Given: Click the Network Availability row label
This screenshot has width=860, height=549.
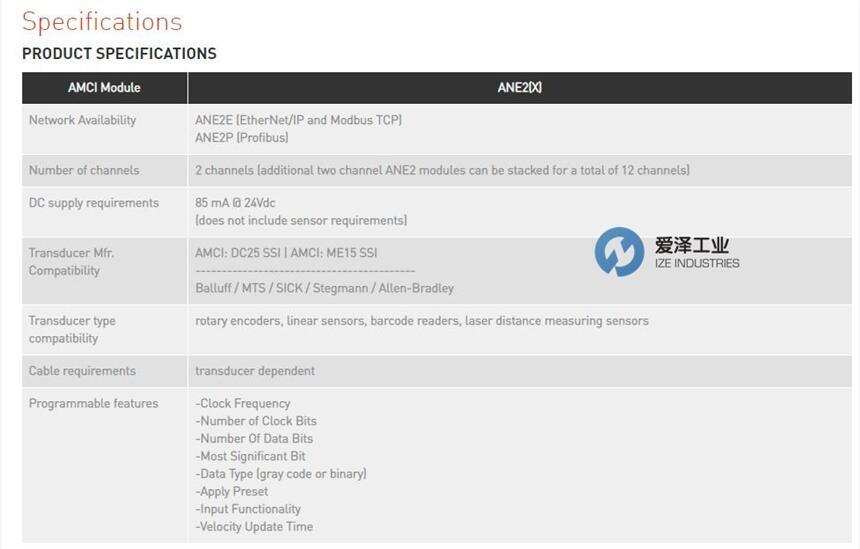Looking at the screenshot, I should tap(82, 120).
